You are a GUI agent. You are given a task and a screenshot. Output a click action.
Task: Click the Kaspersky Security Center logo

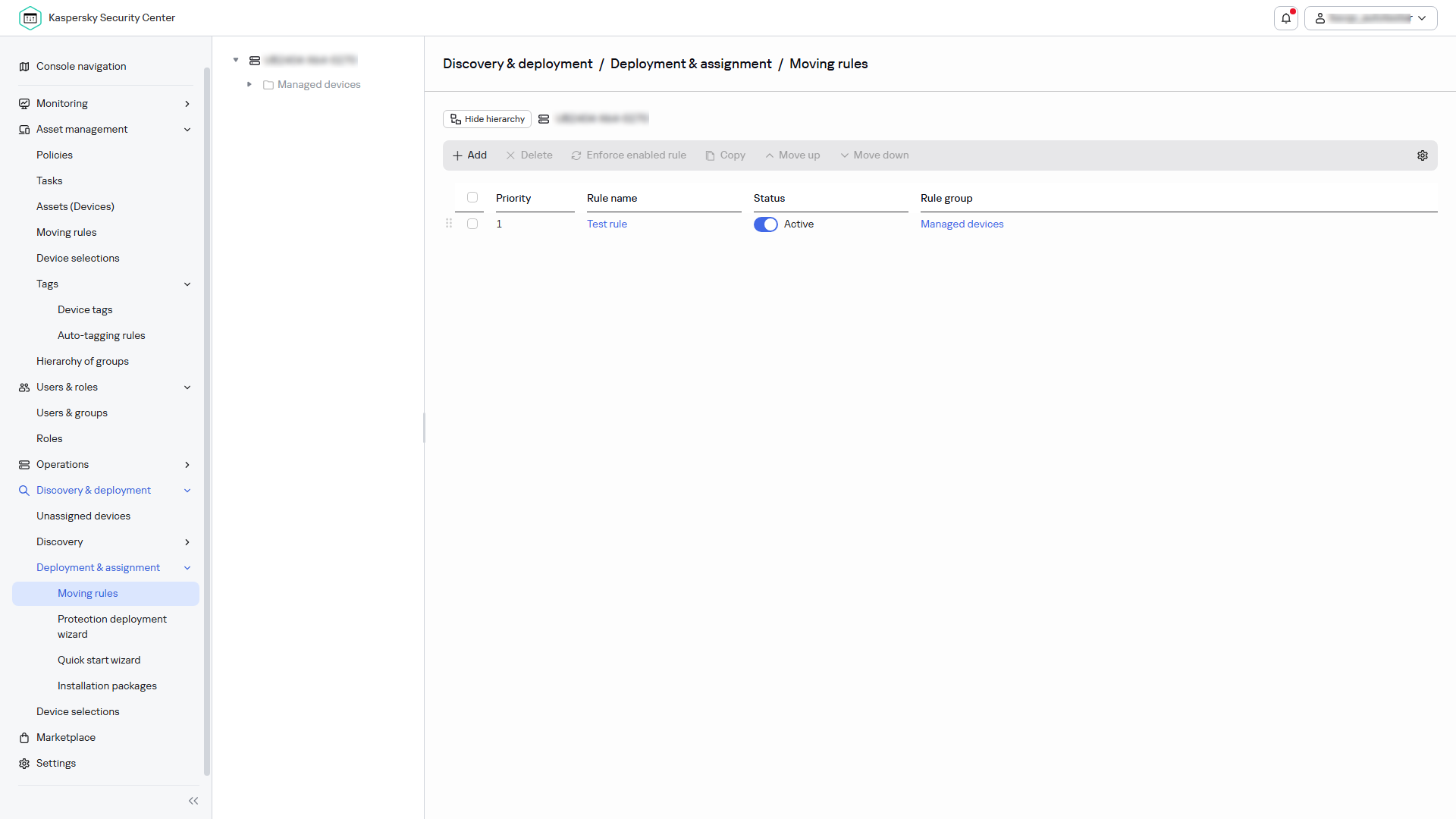coord(30,18)
